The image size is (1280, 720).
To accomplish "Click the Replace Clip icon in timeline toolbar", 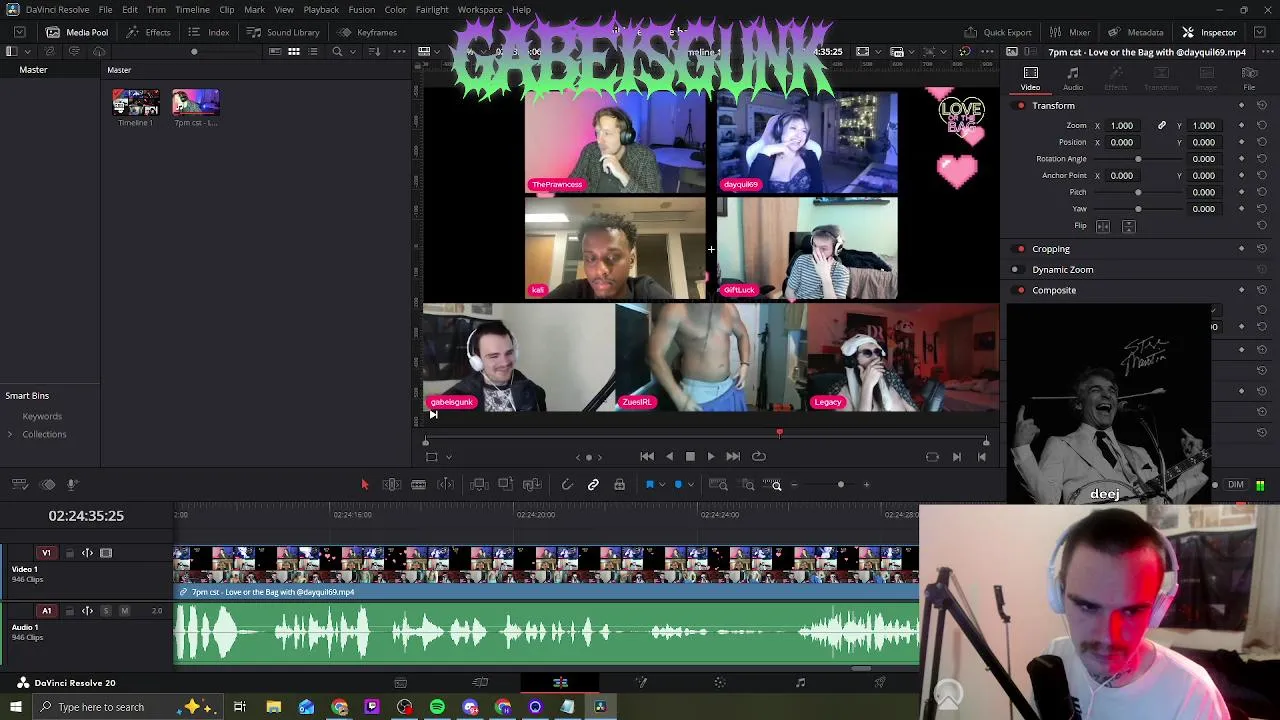I will pos(532,485).
